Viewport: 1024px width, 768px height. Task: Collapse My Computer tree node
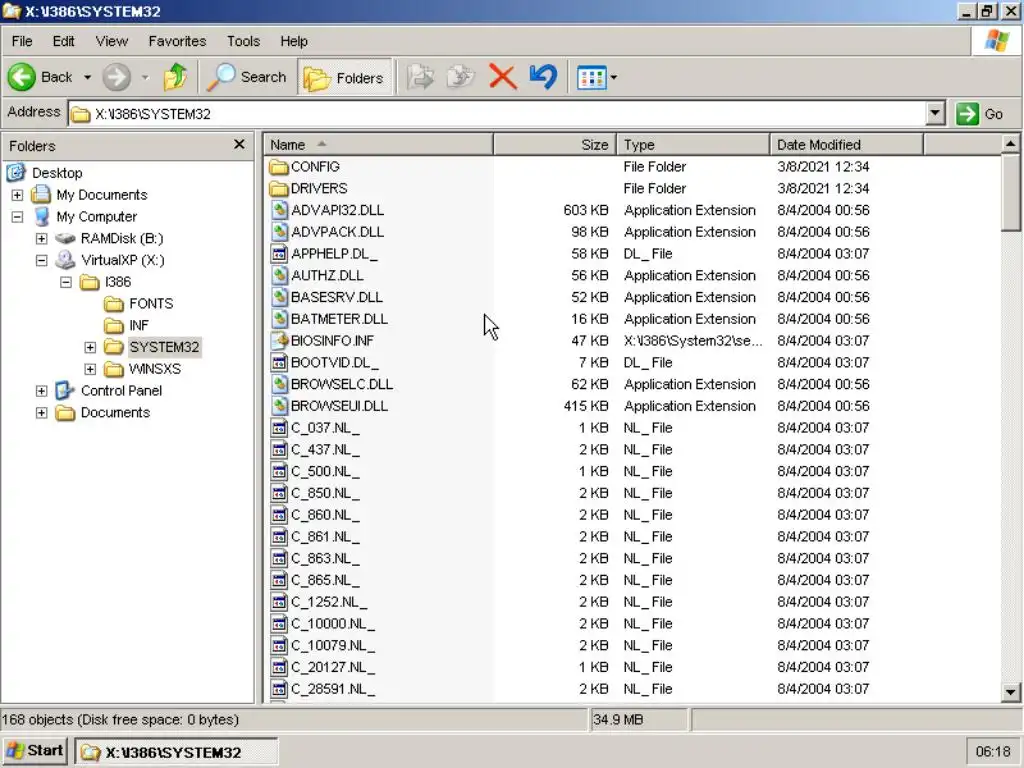tap(18, 216)
